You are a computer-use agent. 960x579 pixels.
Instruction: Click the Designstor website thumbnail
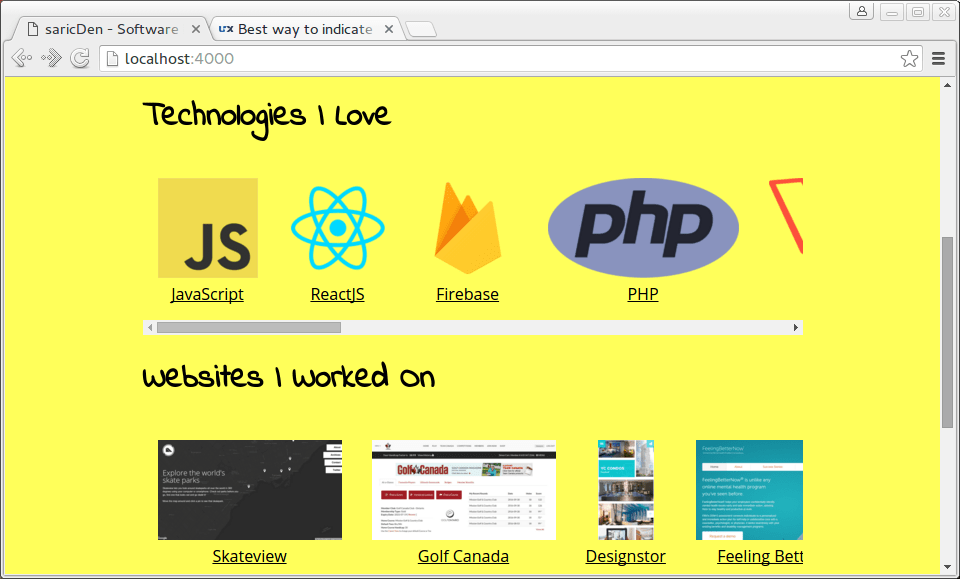[x=626, y=490]
